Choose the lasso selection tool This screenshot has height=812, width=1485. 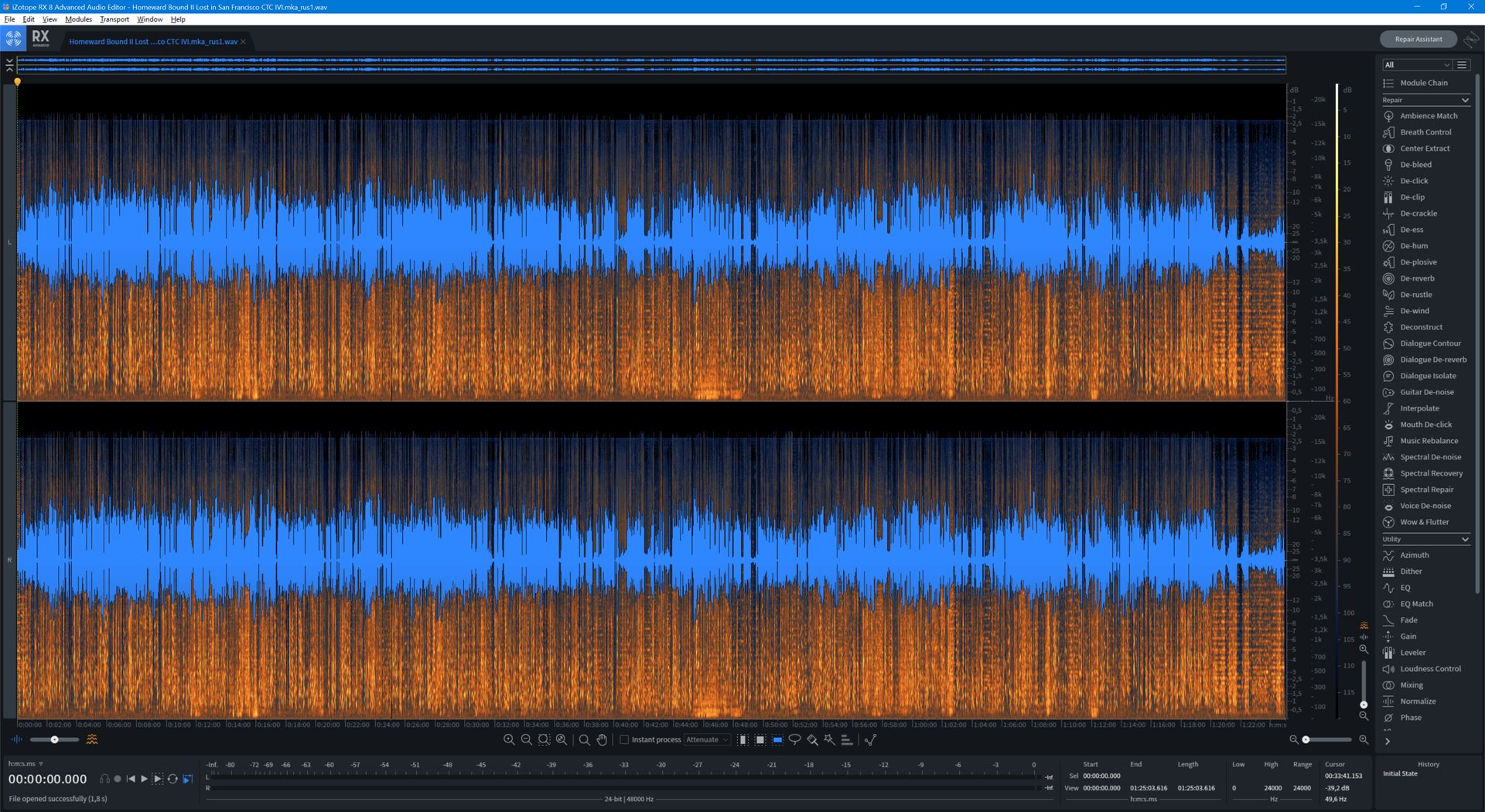(794, 740)
